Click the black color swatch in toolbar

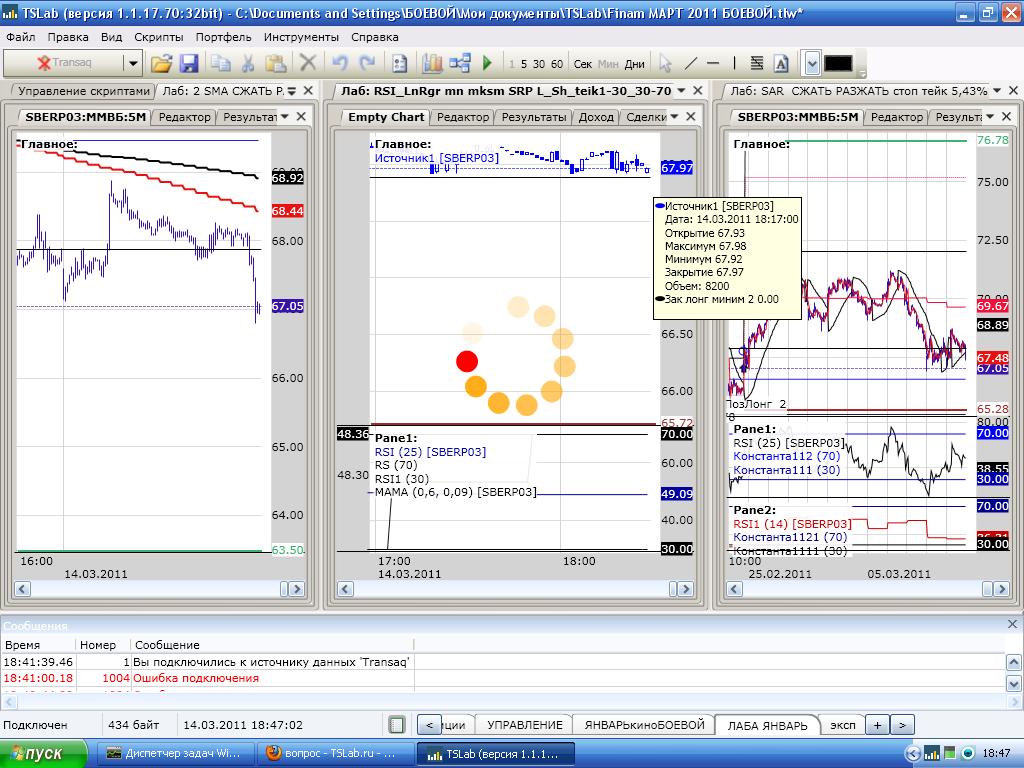838,63
